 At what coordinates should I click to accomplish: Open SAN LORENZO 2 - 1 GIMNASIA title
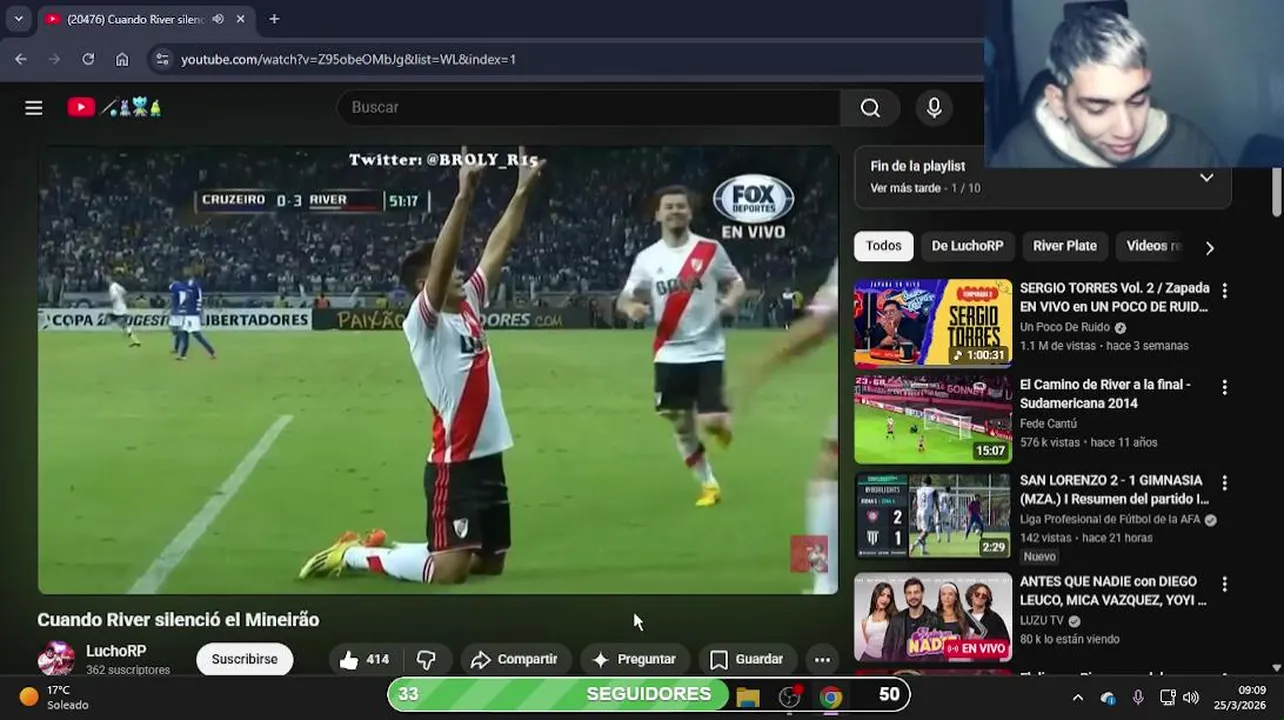pyautogui.click(x=1114, y=489)
